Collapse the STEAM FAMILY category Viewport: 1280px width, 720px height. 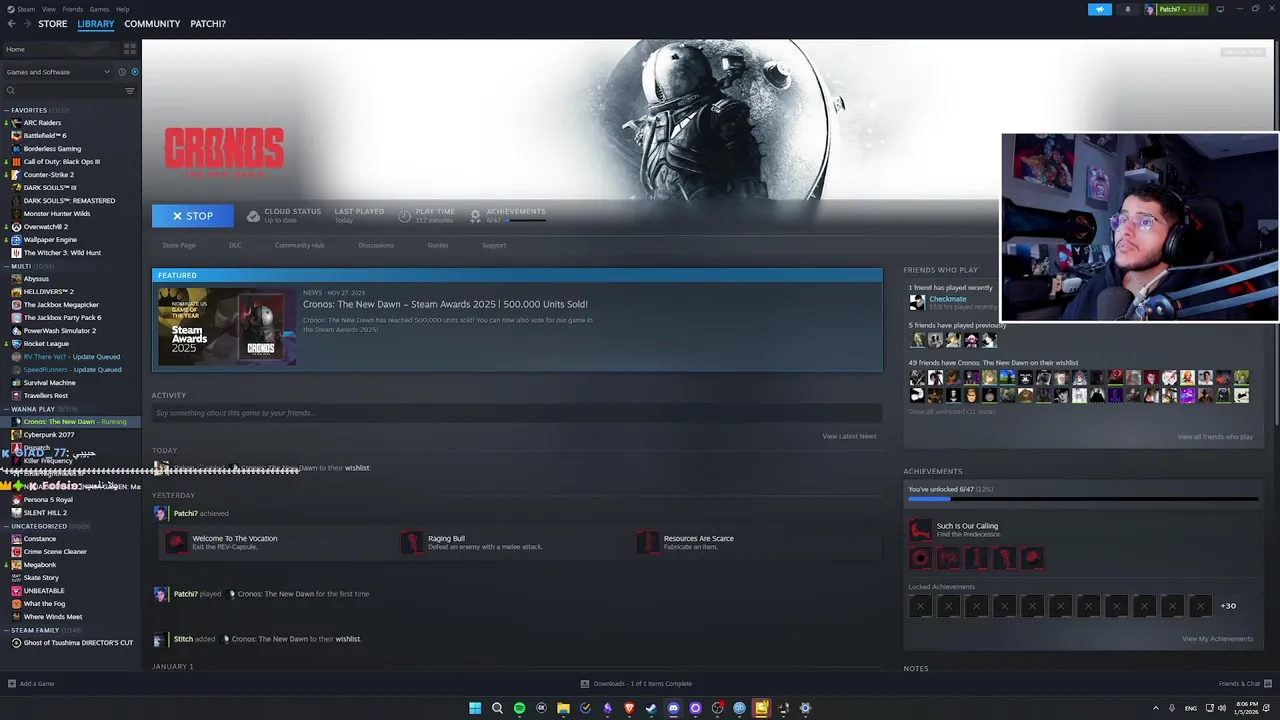click(x=6, y=630)
